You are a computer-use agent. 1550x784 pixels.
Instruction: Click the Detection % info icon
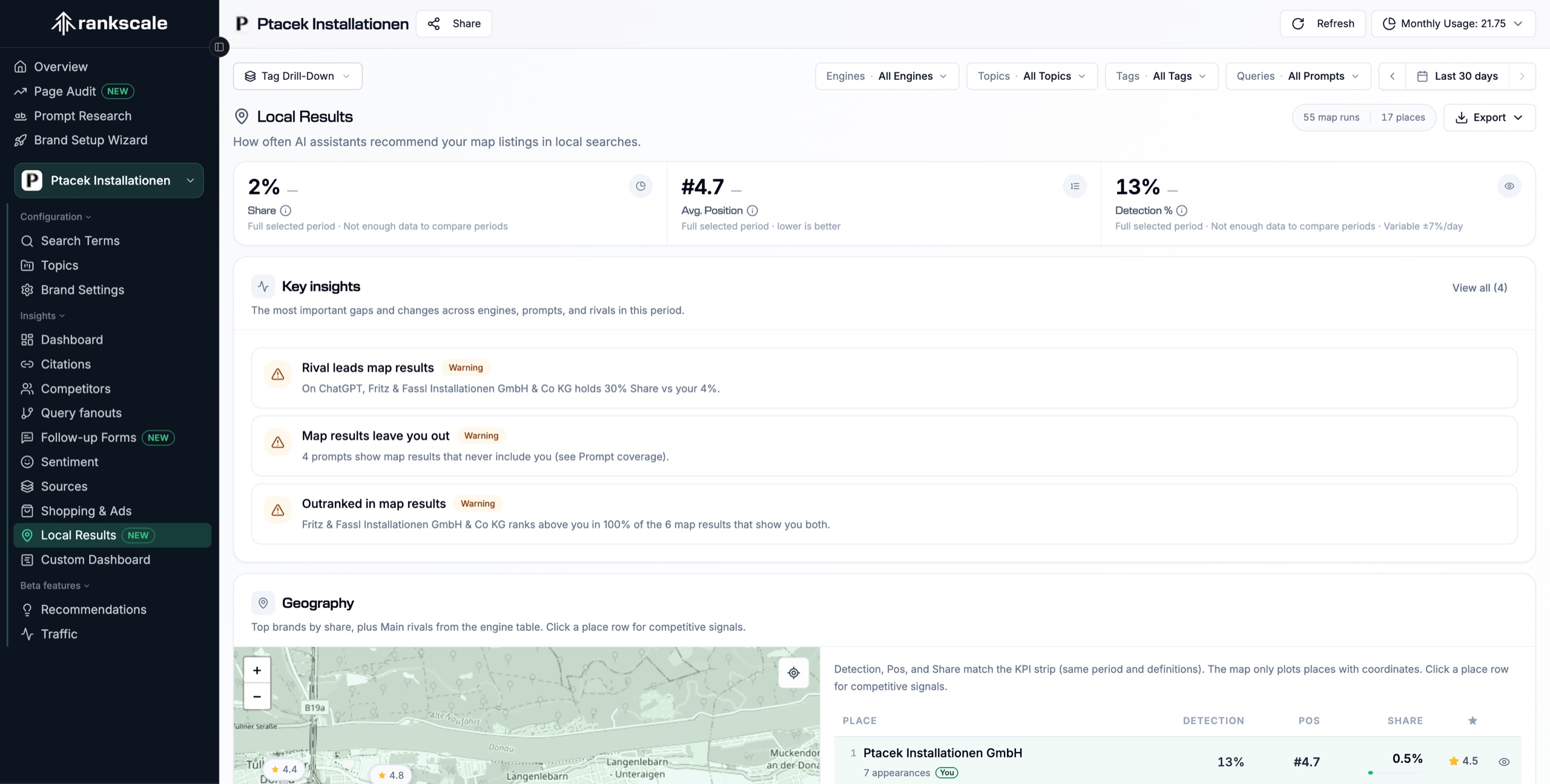(1182, 211)
